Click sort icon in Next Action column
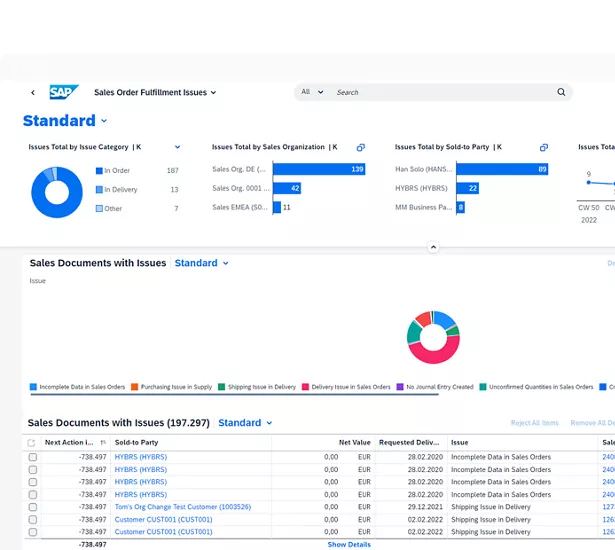Viewport: 615px width, 550px height. (x=103, y=442)
